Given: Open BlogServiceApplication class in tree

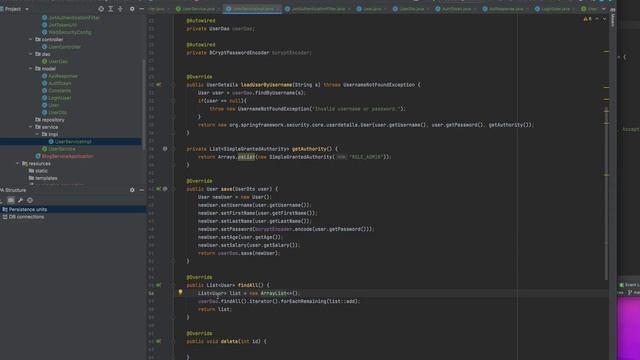Looking at the screenshot, I should pyautogui.click(x=64, y=156).
